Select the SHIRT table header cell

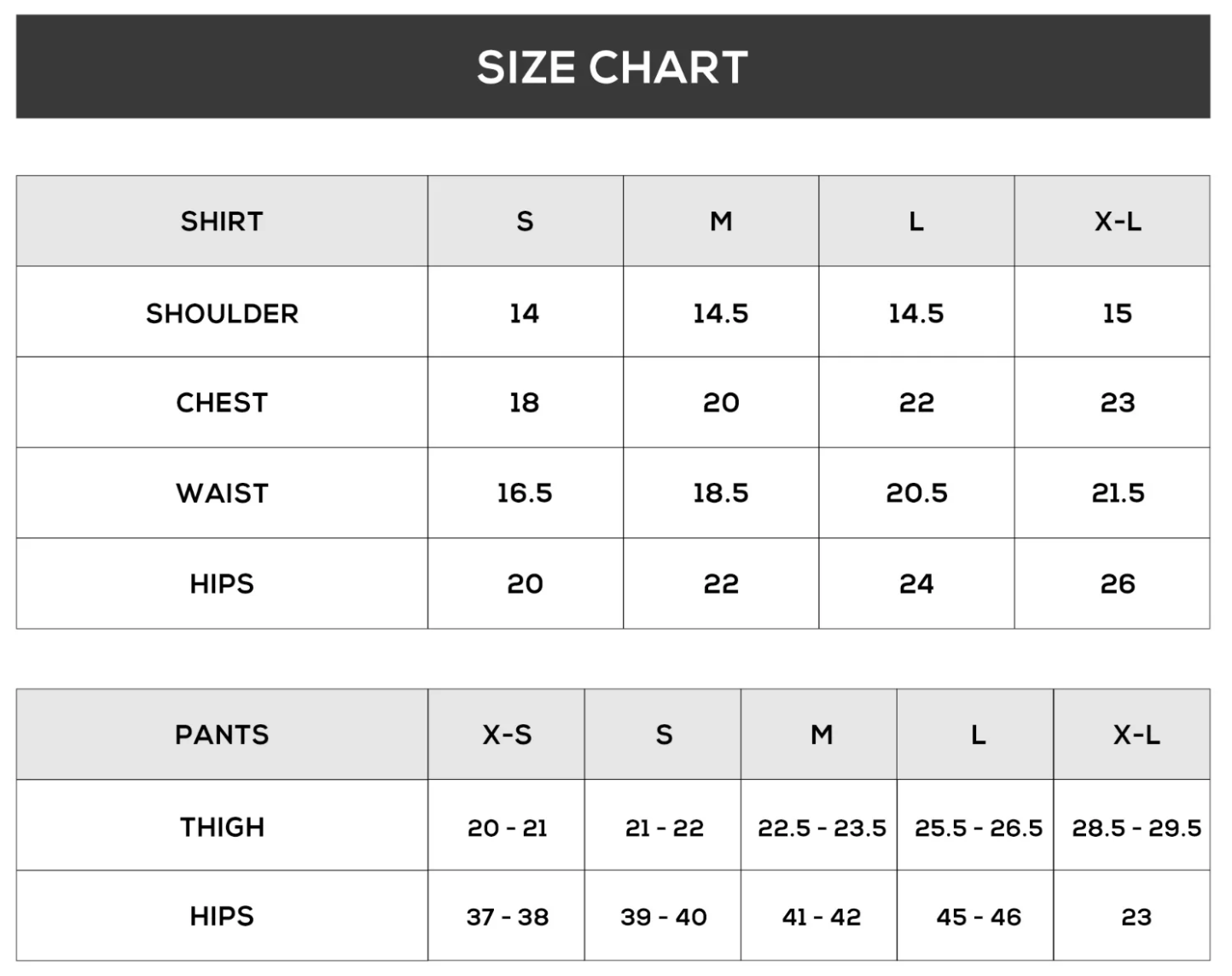point(222,222)
